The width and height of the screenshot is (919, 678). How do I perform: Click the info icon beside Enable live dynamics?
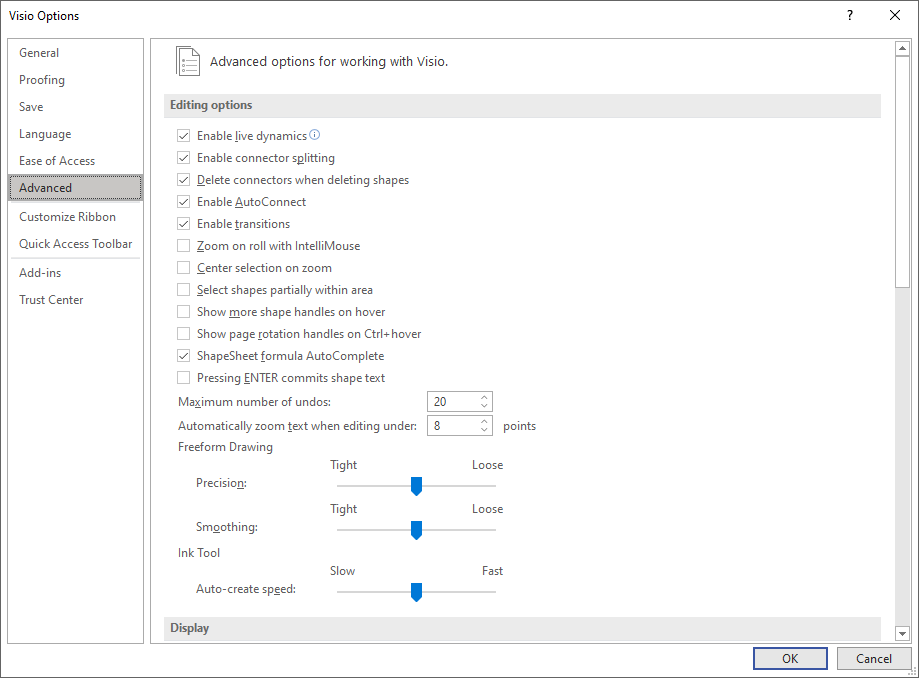pyautogui.click(x=314, y=135)
